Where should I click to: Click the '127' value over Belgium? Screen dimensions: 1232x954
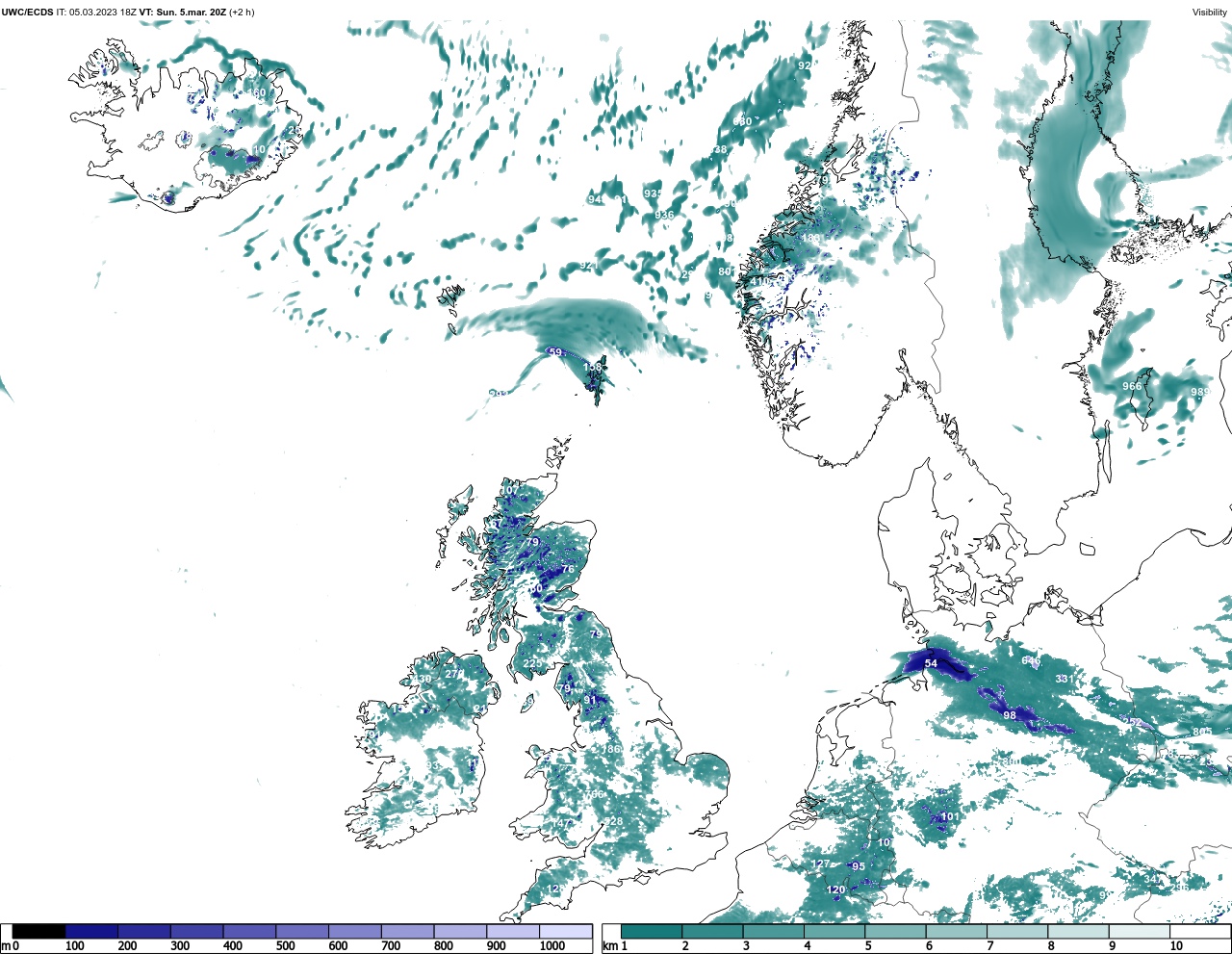coord(820,864)
